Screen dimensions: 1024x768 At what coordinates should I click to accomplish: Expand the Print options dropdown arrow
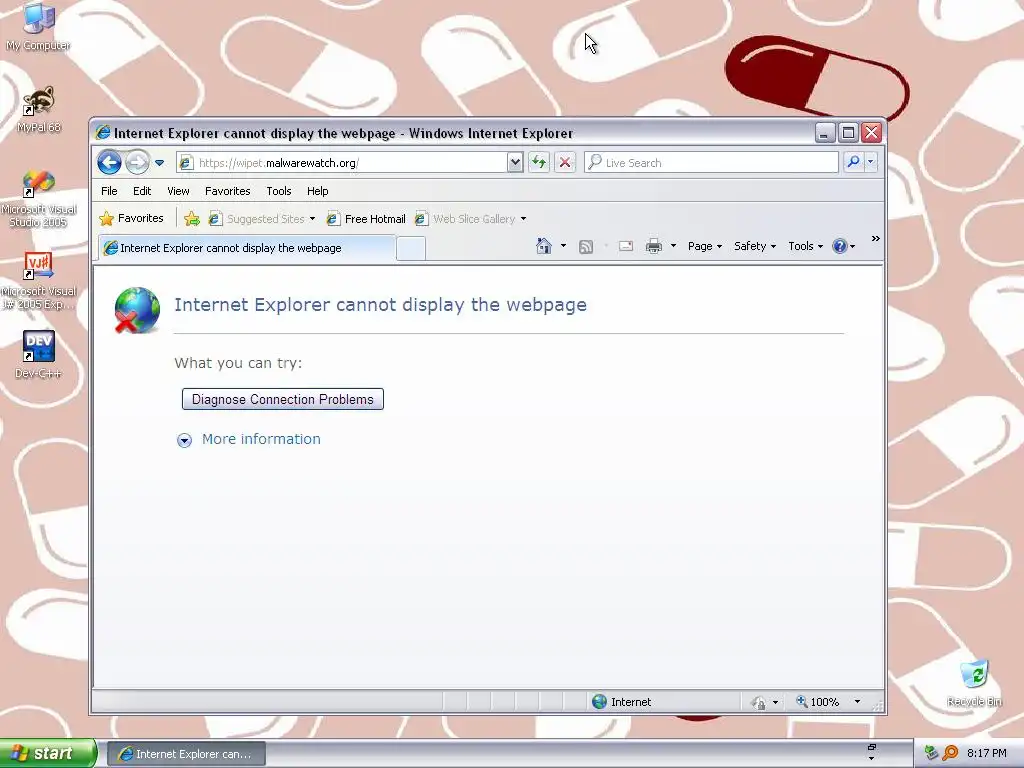pos(673,246)
